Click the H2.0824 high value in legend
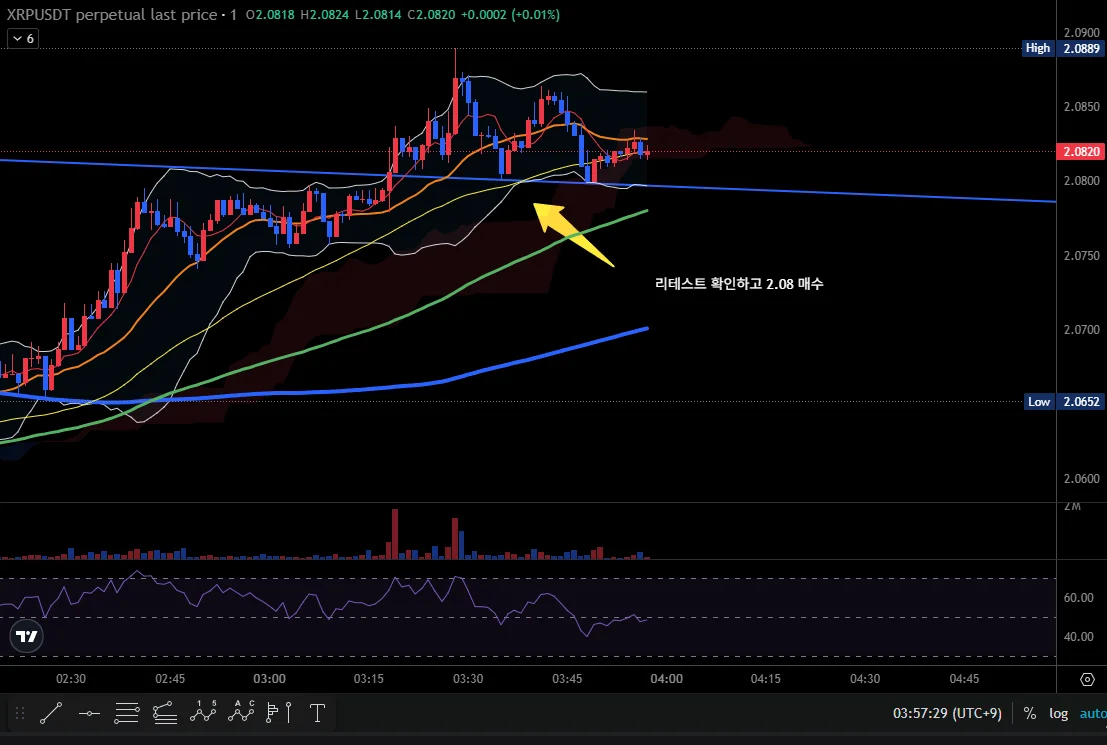 coord(325,14)
